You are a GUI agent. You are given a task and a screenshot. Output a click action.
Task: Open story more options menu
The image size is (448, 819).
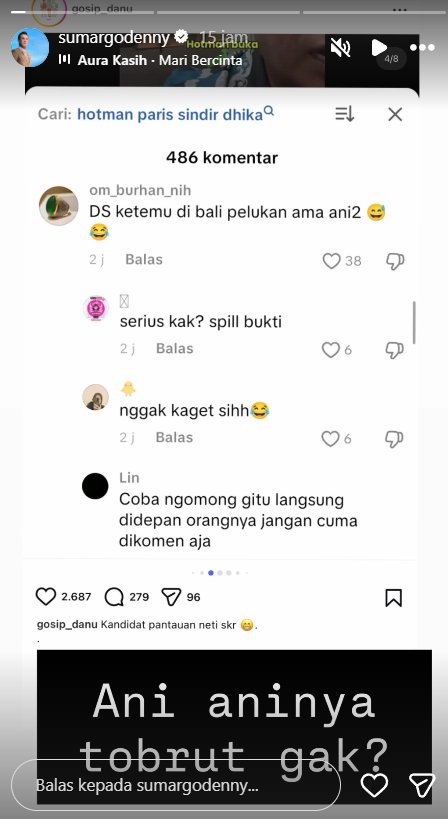[x=422, y=48]
